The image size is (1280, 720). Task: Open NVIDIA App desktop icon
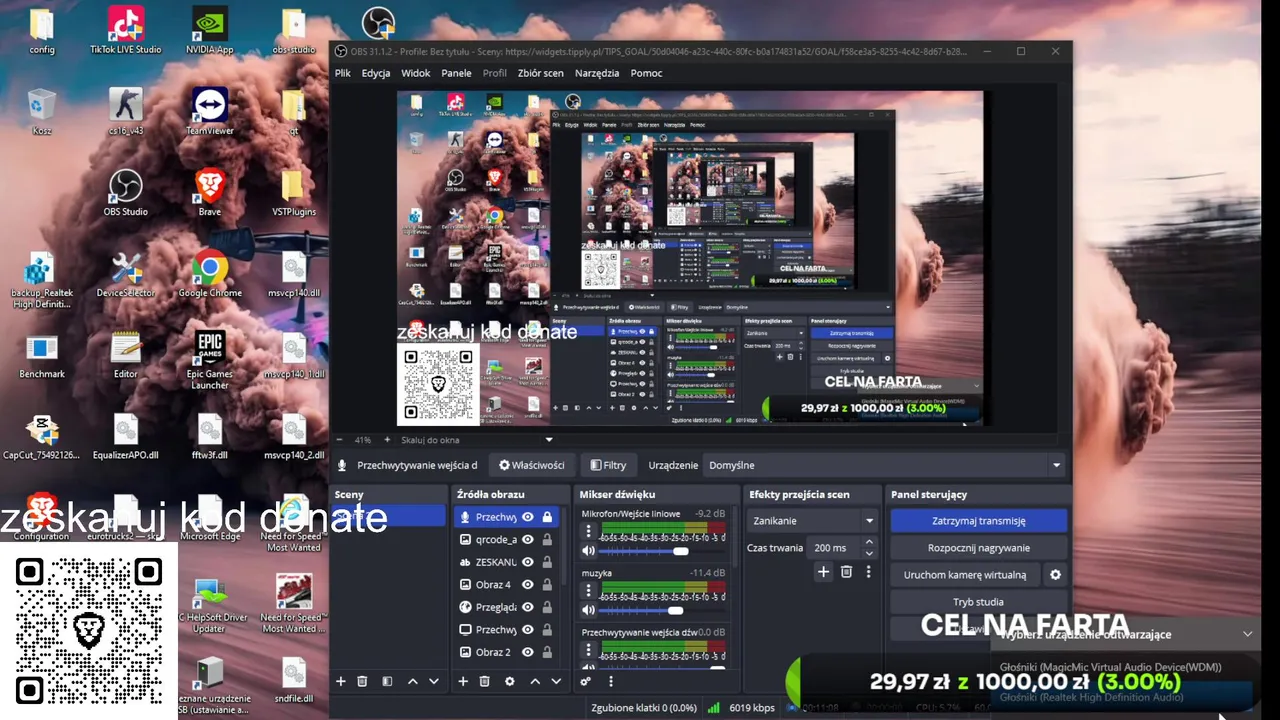[210, 30]
